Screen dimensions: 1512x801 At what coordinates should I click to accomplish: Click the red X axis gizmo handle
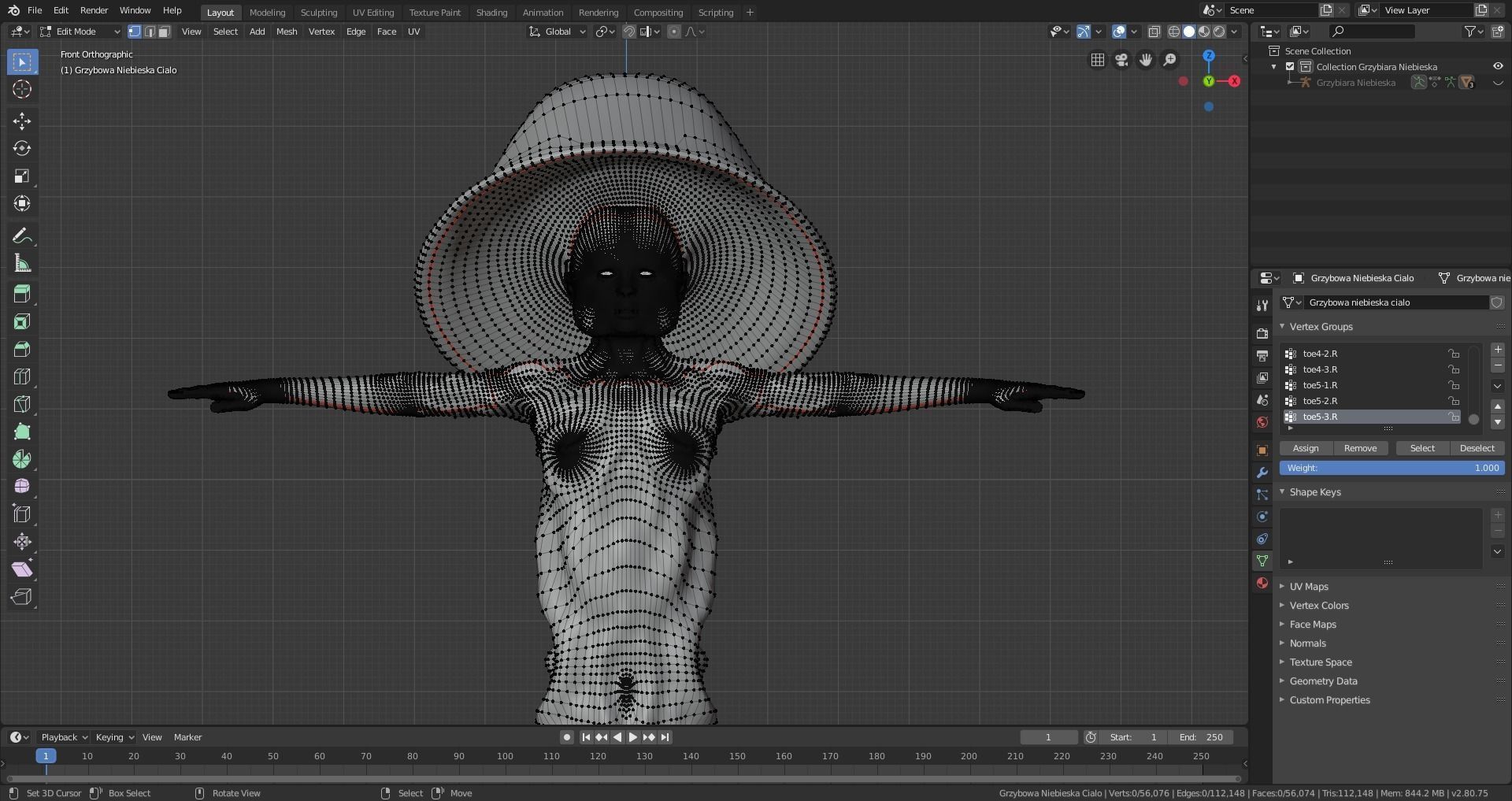pyautogui.click(x=1234, y=81)
